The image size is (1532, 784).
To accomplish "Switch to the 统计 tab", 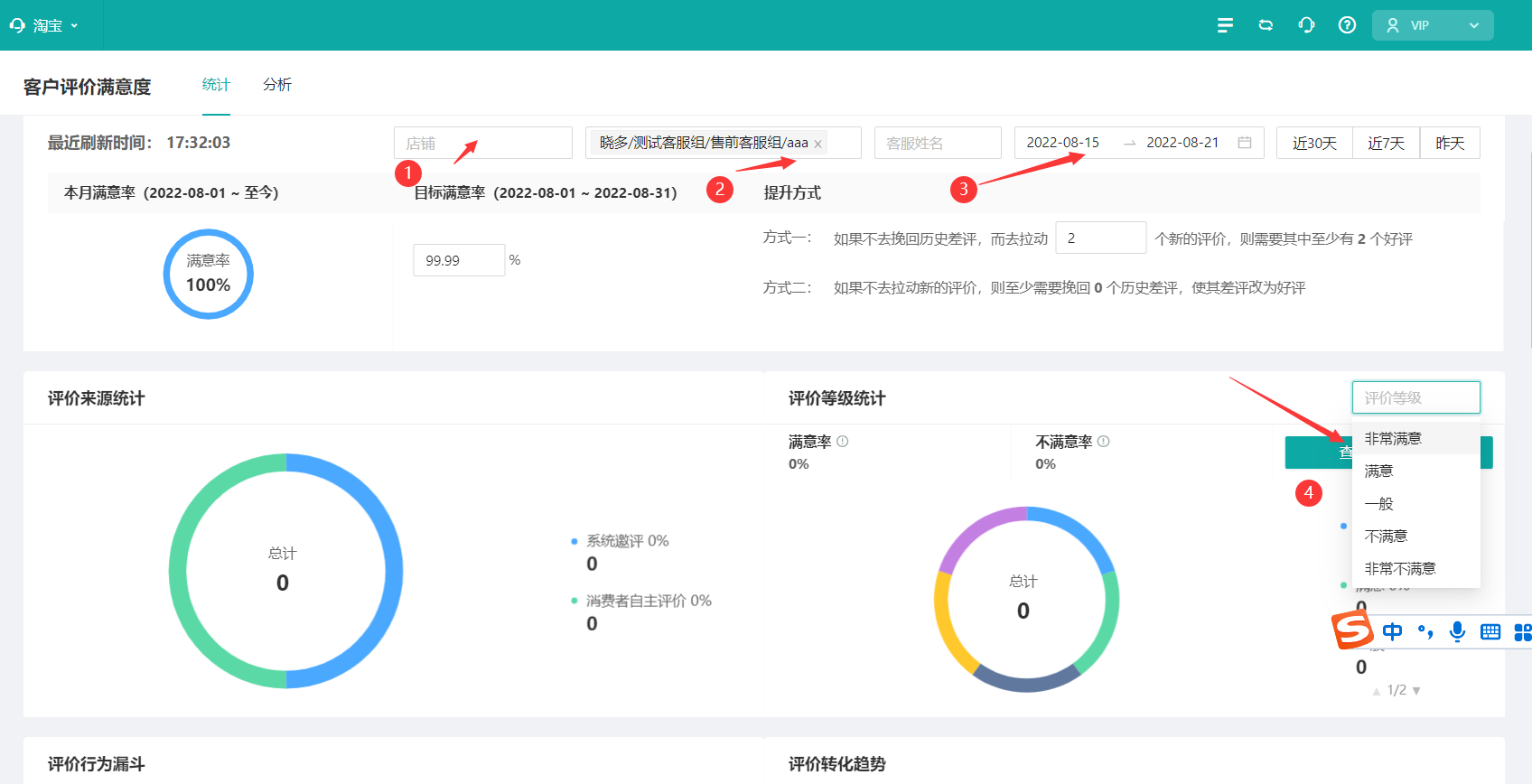I will (216, 84).
